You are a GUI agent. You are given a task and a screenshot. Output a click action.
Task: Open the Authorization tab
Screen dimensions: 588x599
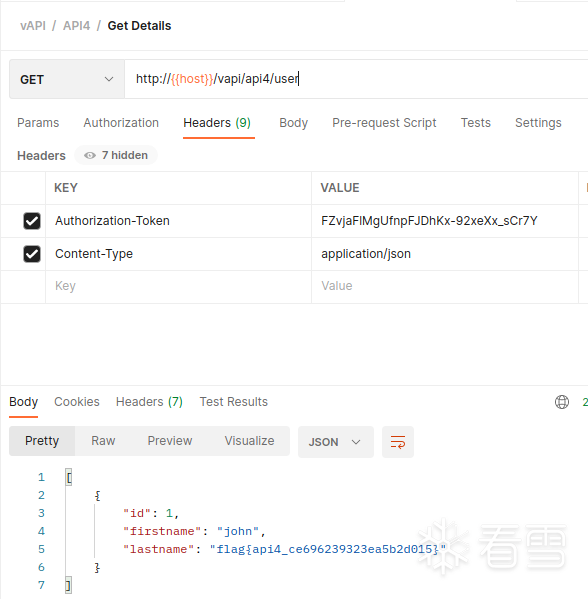click(x=121, y=123)
